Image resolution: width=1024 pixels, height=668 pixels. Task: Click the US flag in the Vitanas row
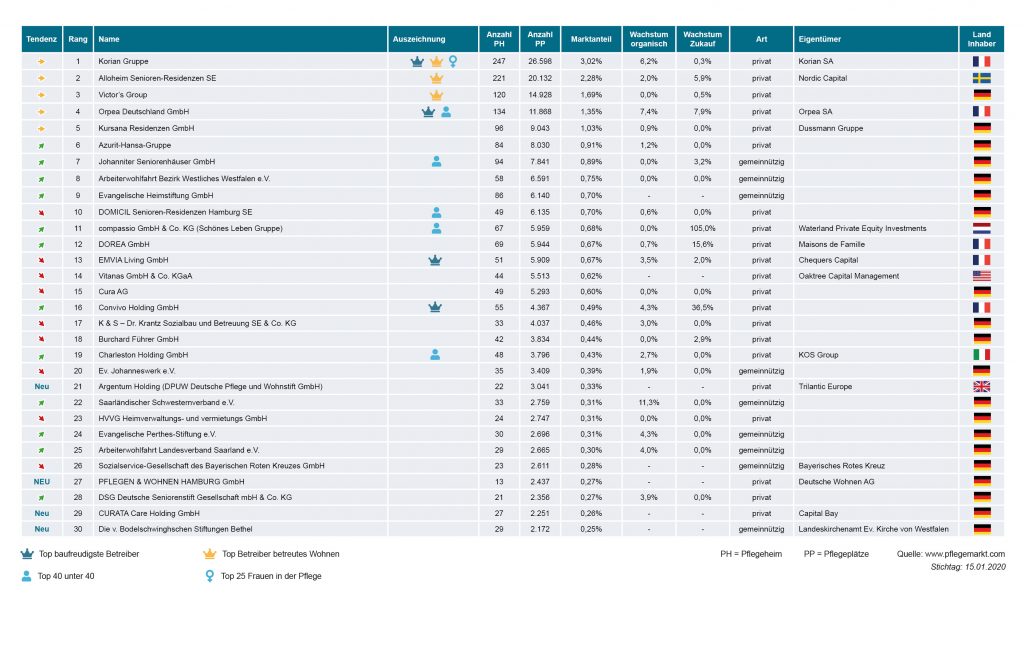click(981, 276)
